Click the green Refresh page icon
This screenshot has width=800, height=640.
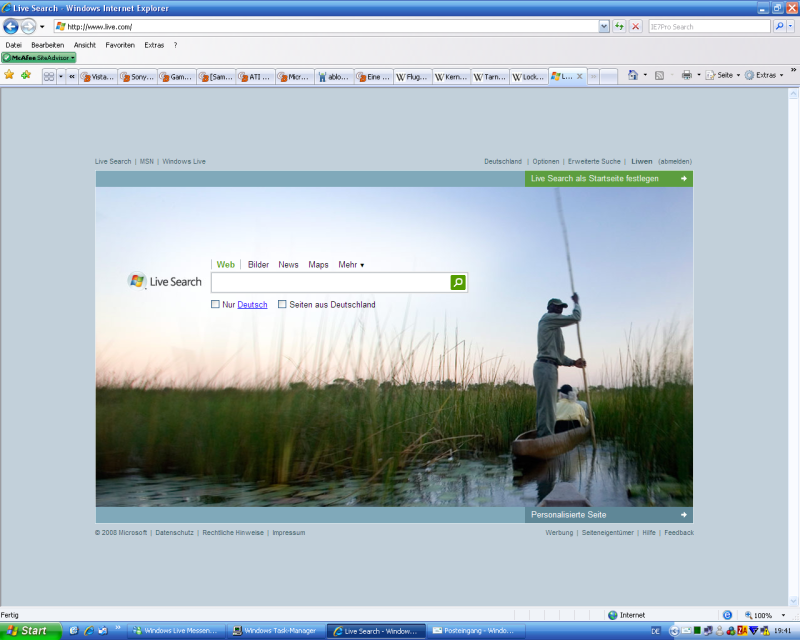pyautogui.click(x=619, y=27)
